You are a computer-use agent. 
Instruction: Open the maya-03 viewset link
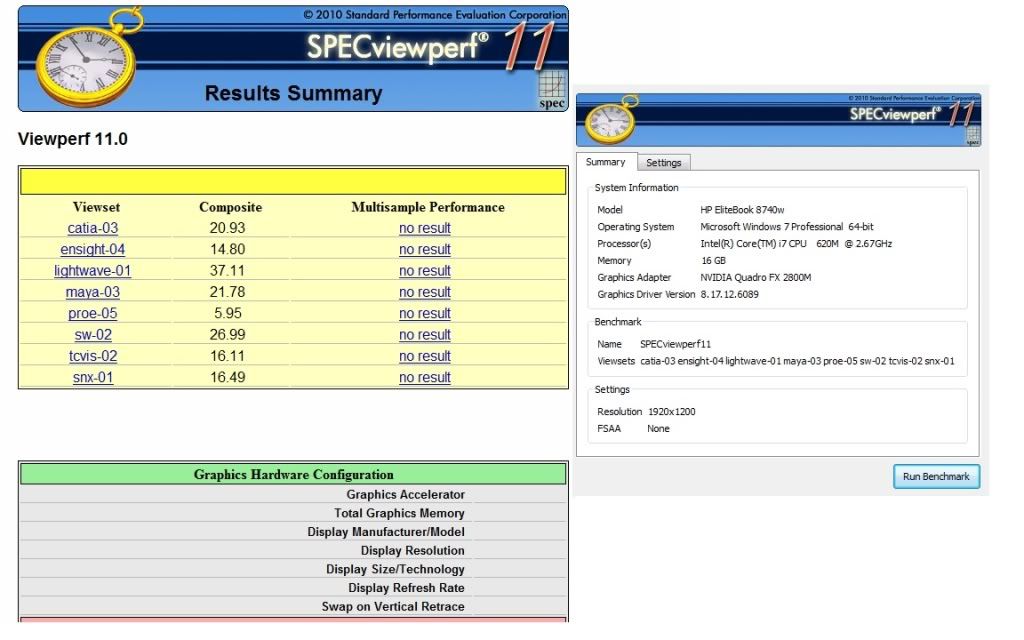click(x=93, y=292)
